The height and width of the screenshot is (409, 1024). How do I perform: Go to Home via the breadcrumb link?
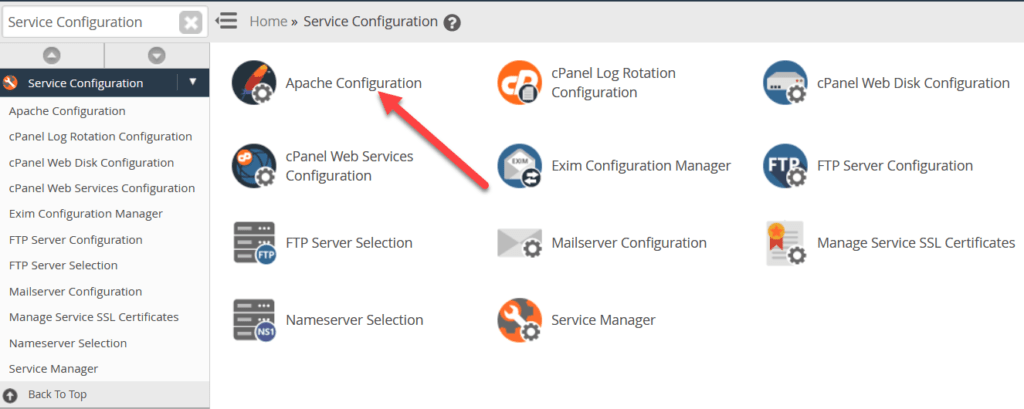click(267, 21)
